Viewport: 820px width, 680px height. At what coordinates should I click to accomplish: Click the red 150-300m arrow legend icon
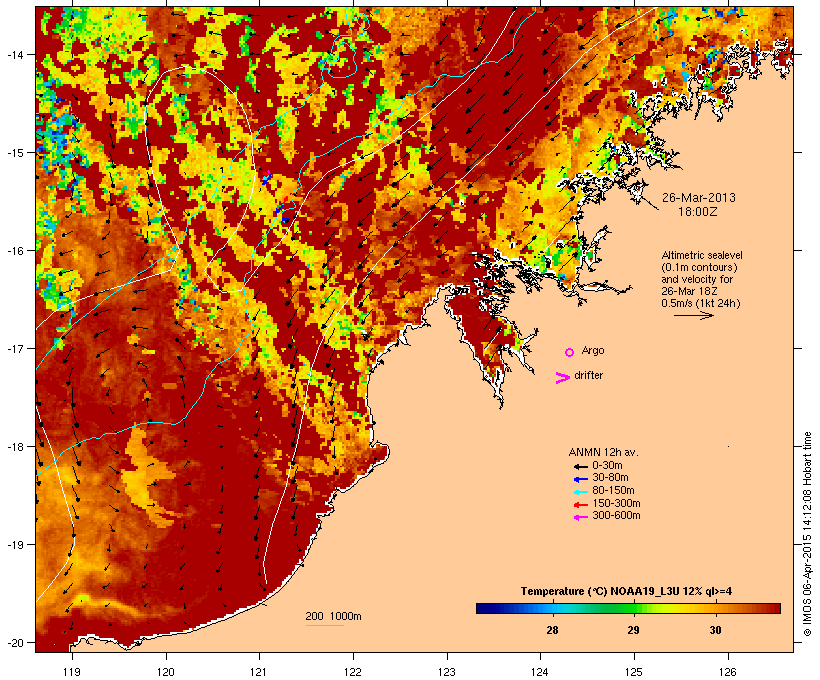click(580, 505)
